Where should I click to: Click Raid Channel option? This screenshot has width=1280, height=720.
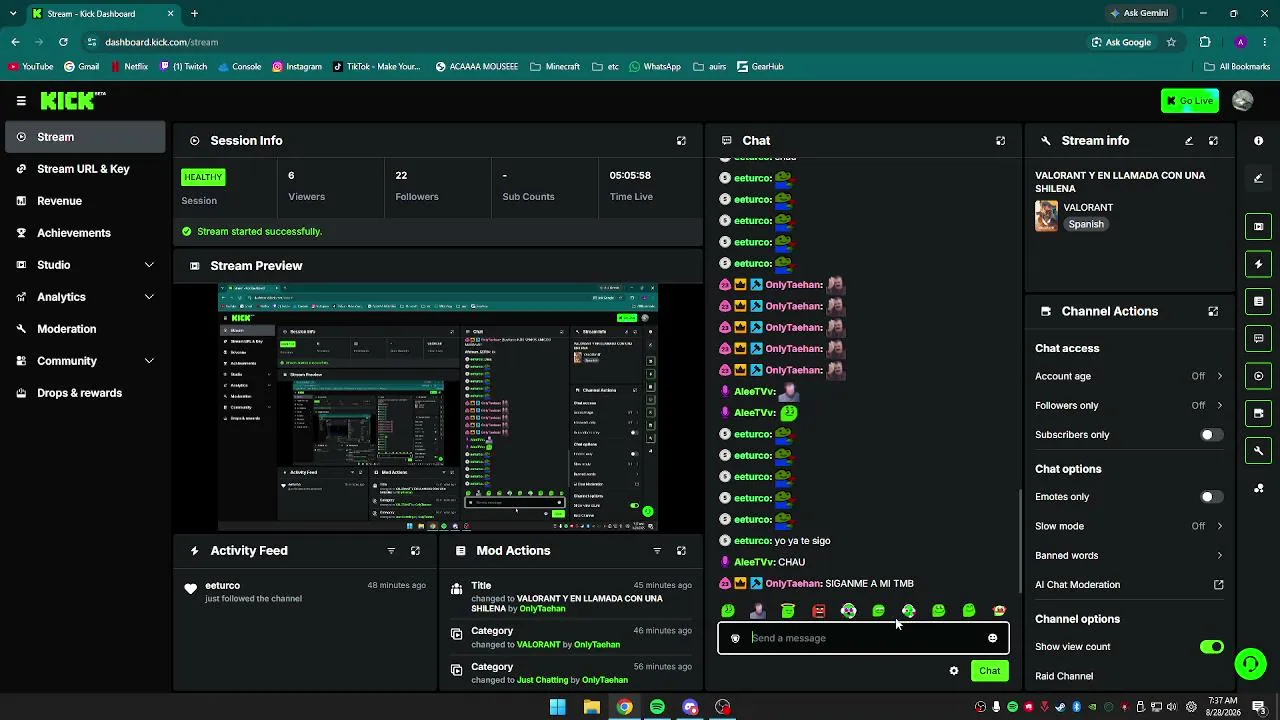coord(1064,676)
